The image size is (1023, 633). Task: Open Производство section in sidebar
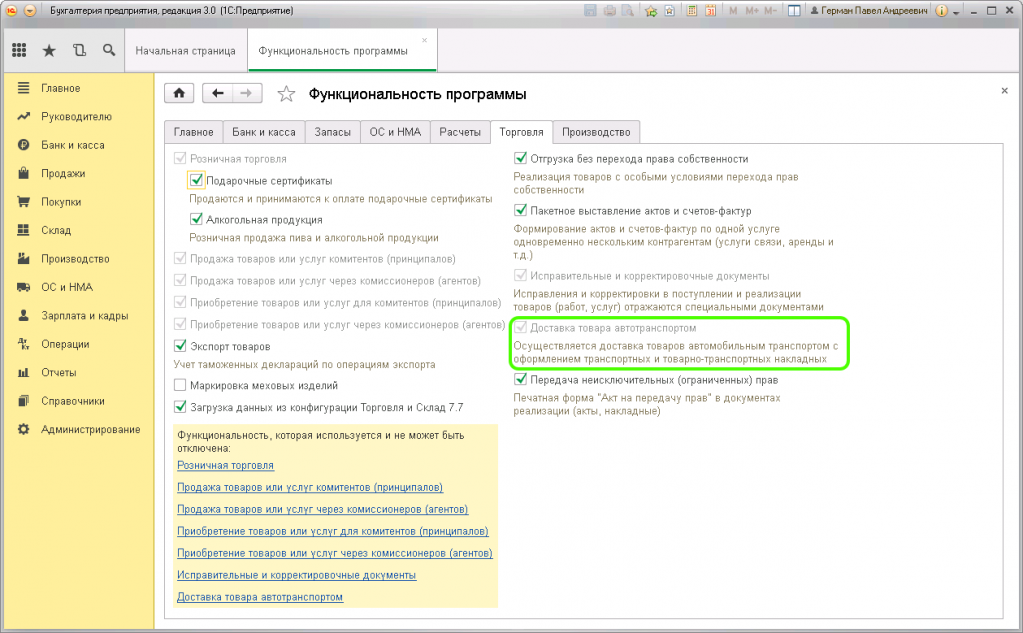[x=75, y=258]
